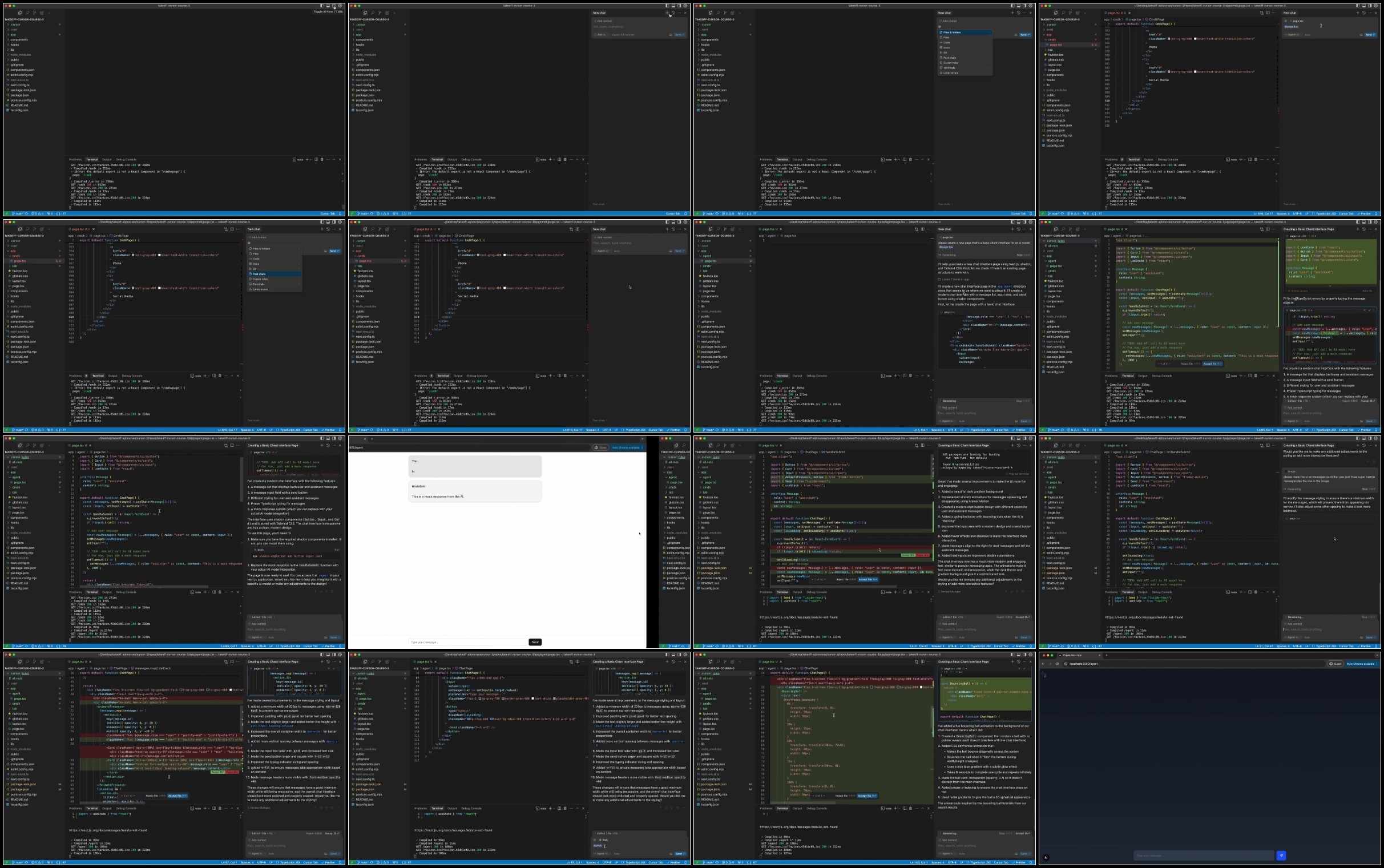The width and height of the screenshot is (1384, 868).
Task: Open chat more options where Files & folders highlighted
Action: (1025, 13)
